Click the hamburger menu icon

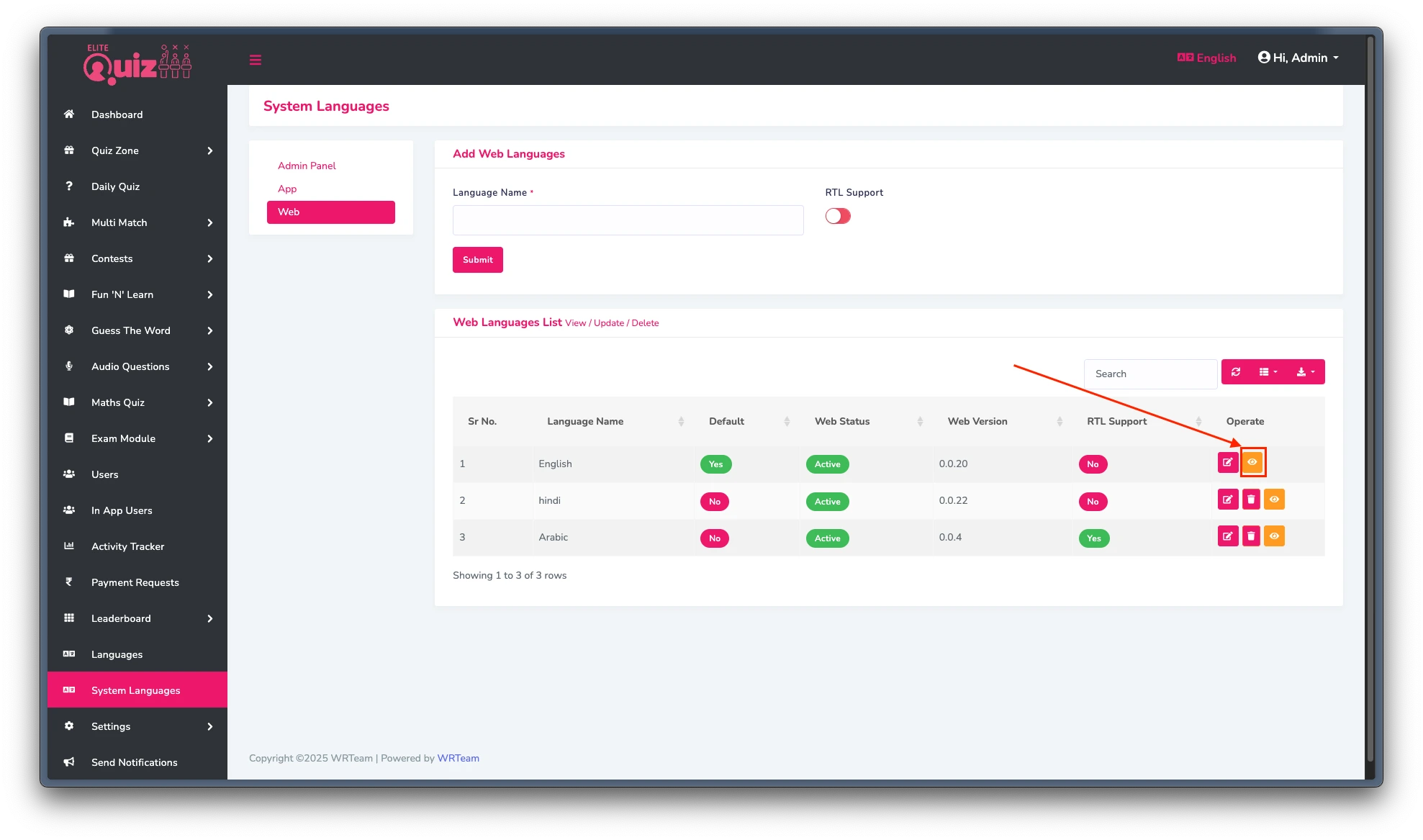pos(255,60)
